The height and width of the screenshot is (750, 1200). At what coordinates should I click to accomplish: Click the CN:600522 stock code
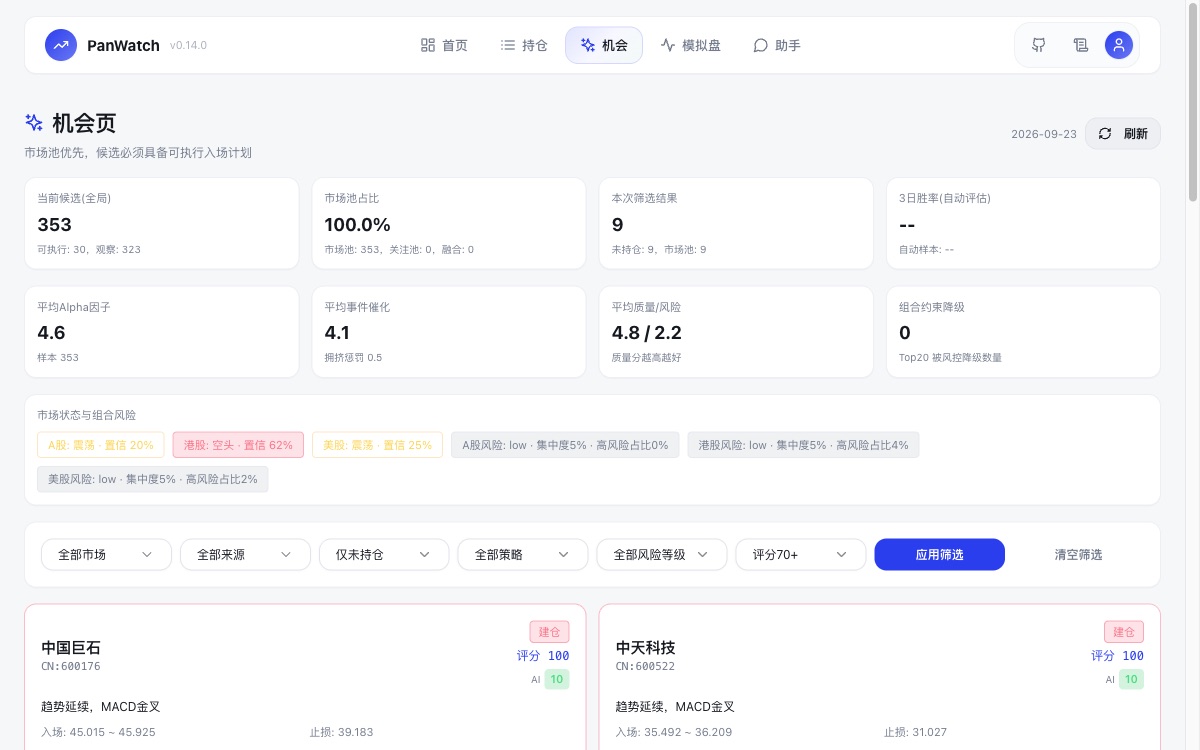point(645,667)
